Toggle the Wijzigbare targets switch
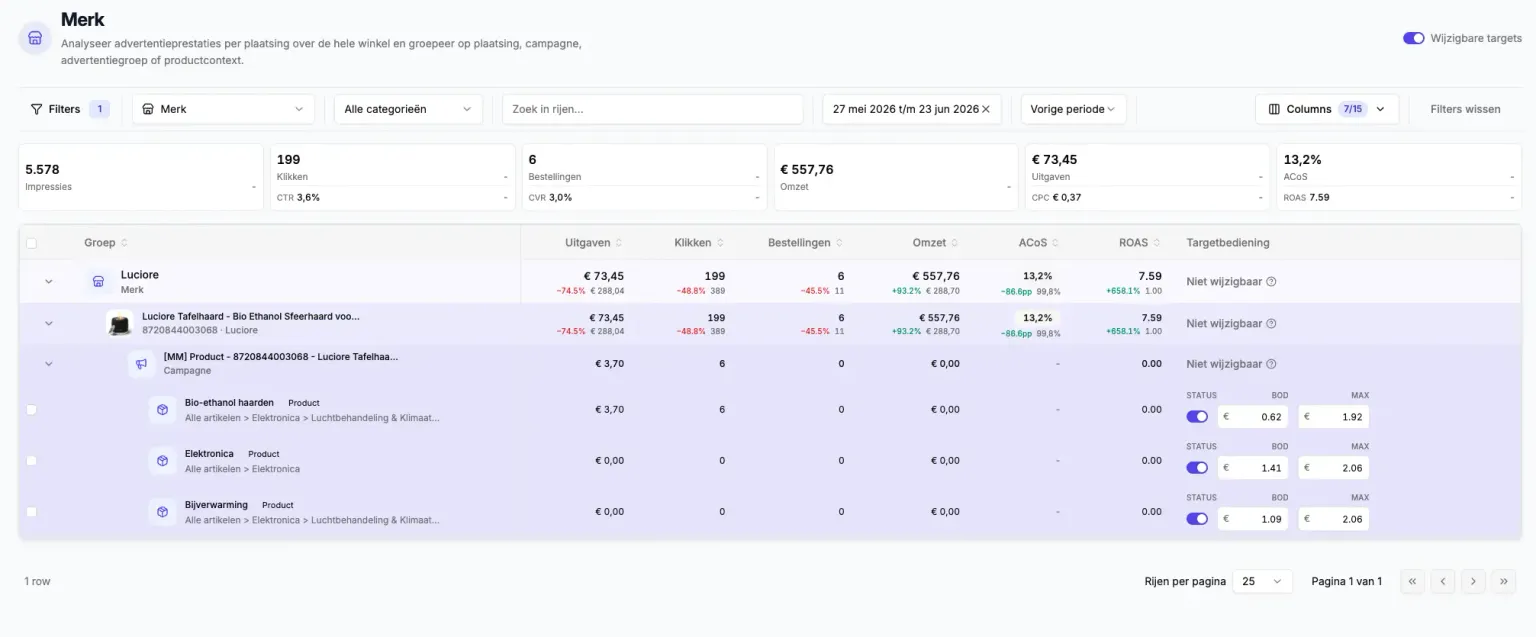Screen dimensions: 1536x637 coord(1413,38)
